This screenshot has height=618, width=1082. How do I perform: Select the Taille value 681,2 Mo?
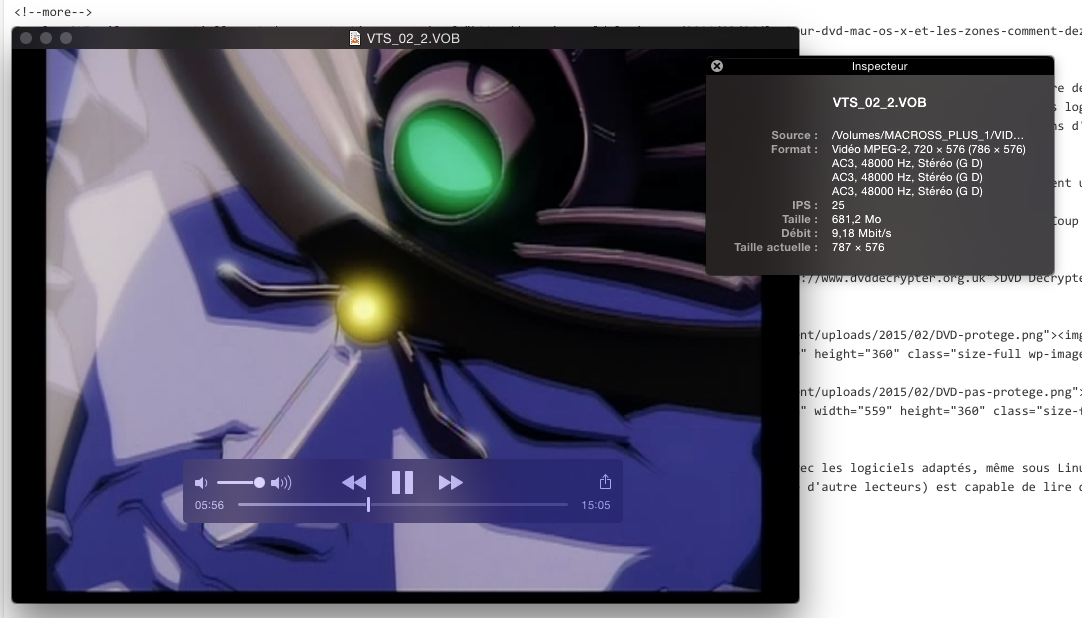click(x=856, y=219)
